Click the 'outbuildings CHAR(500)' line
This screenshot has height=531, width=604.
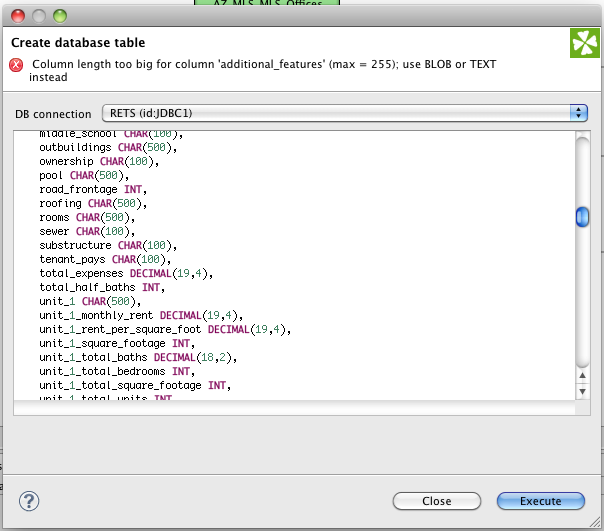108,148
